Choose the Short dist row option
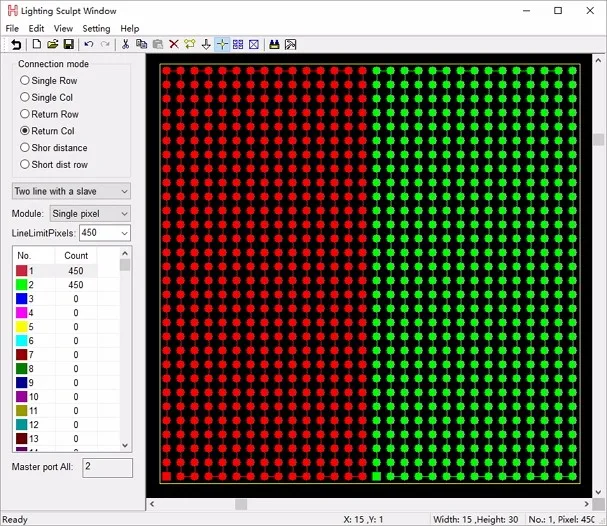The height and width of the screenshot is (526, 607). click(x=54, y=164)
